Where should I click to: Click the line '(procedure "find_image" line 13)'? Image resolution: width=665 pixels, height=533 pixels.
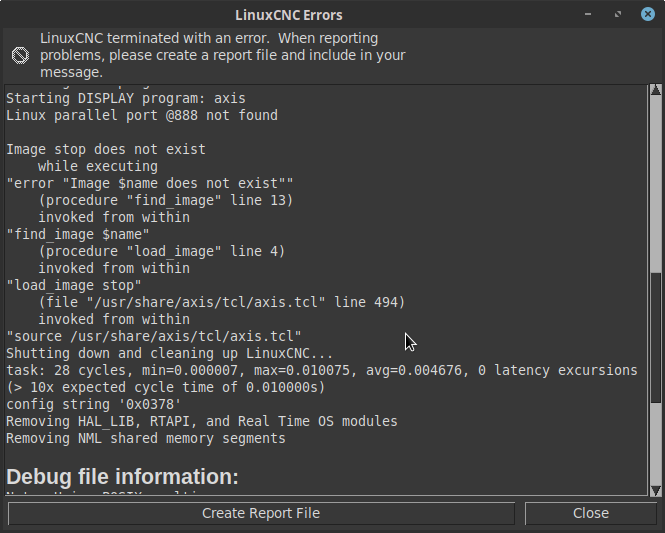(166, 200)
